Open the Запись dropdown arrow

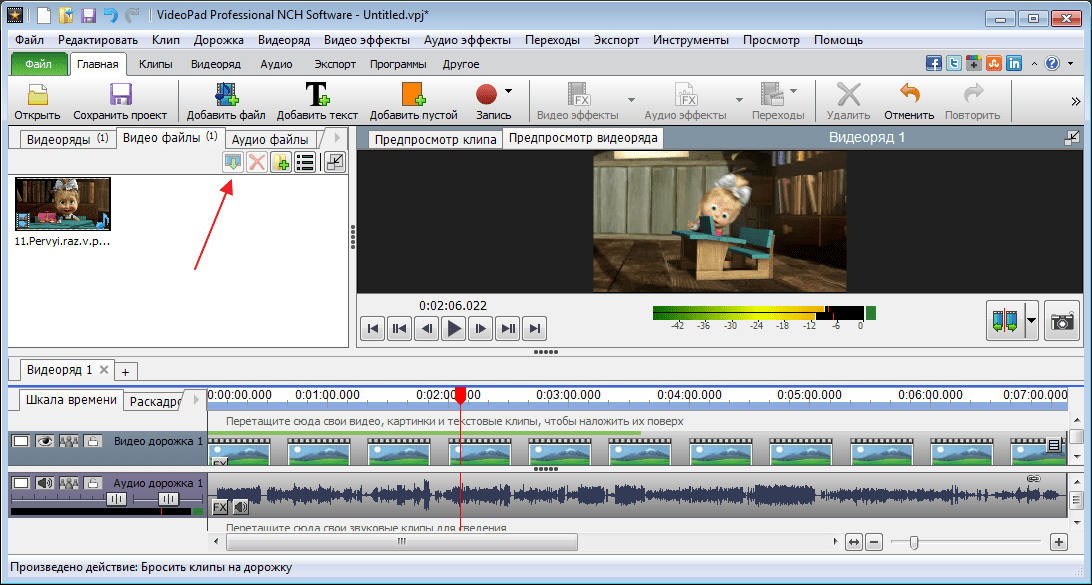508,91
